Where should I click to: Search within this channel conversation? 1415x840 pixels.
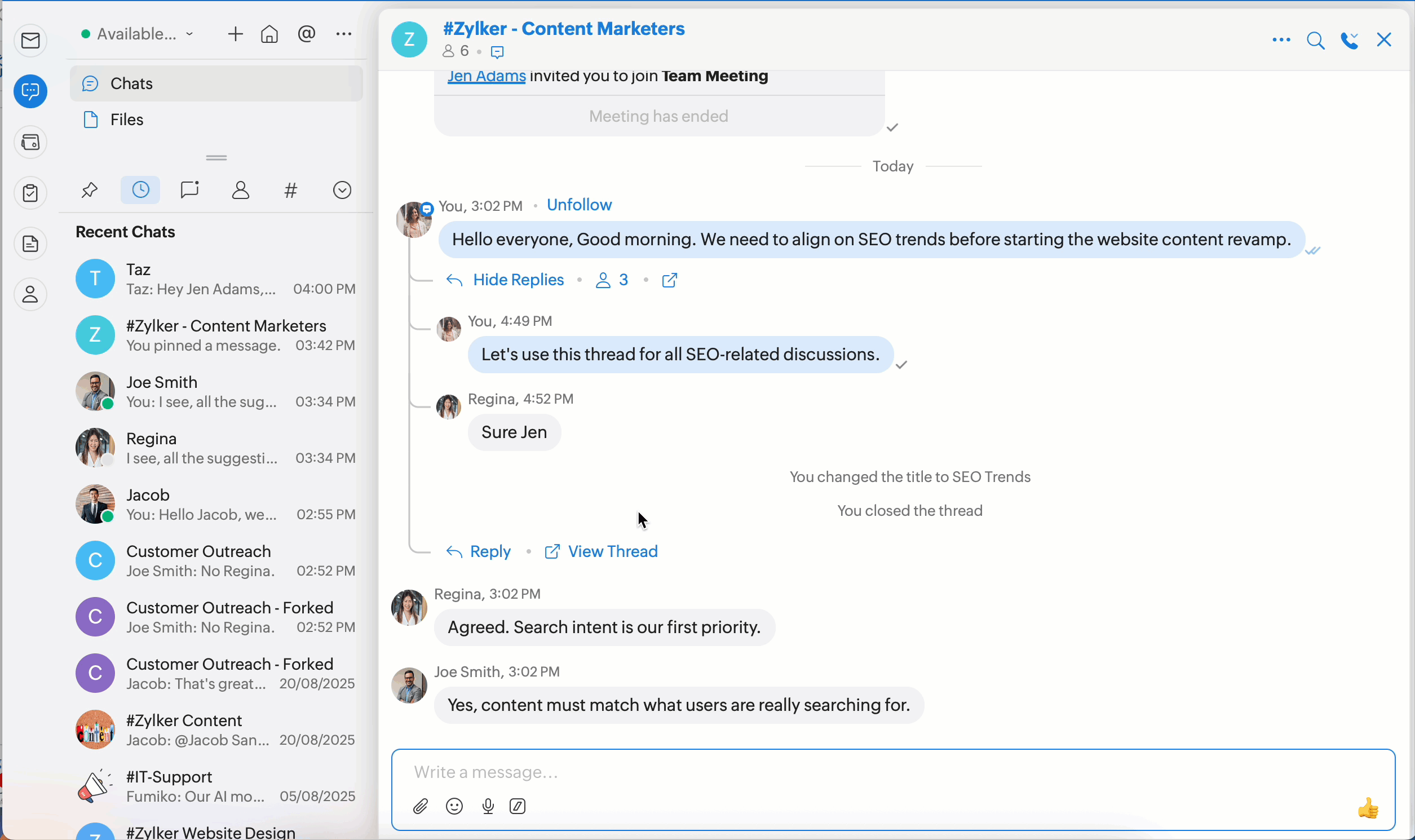point(1315,40)
